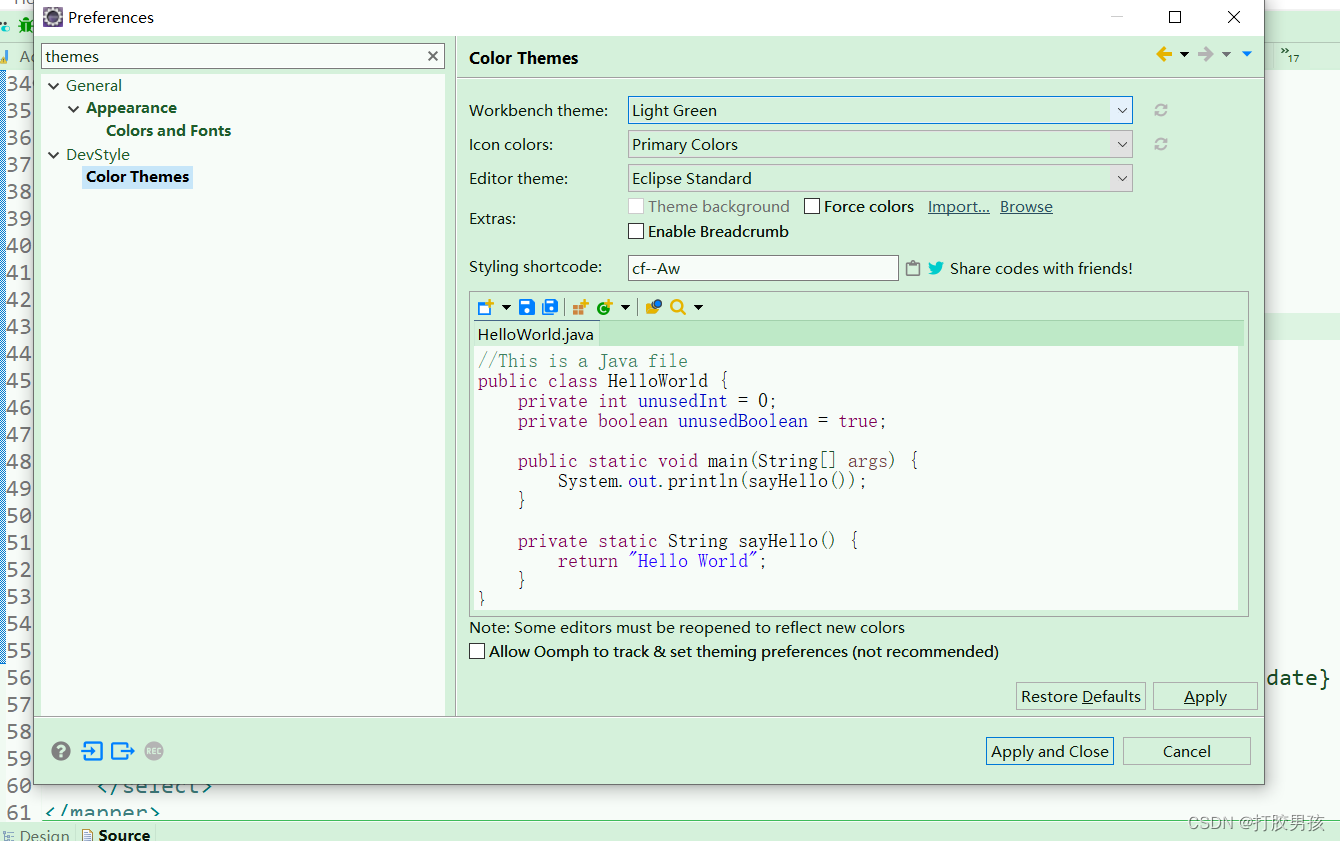The width and height of the screenshot is (1340, 841).
Task: Click the back arrow in Color Themes header
Action: [1164, 54]
